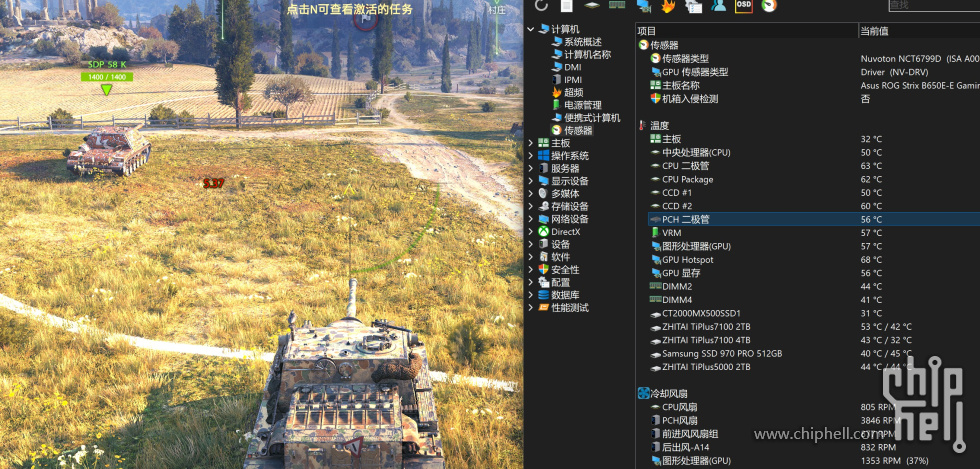Open the Report page icon in toolbar

point(566,6)
